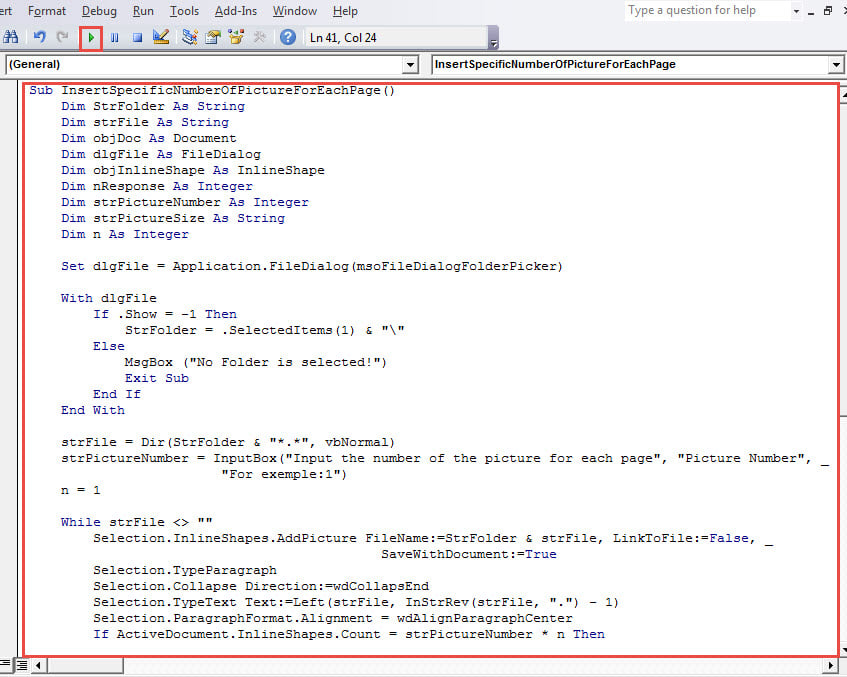Open the Add-Ins menu

235,11
